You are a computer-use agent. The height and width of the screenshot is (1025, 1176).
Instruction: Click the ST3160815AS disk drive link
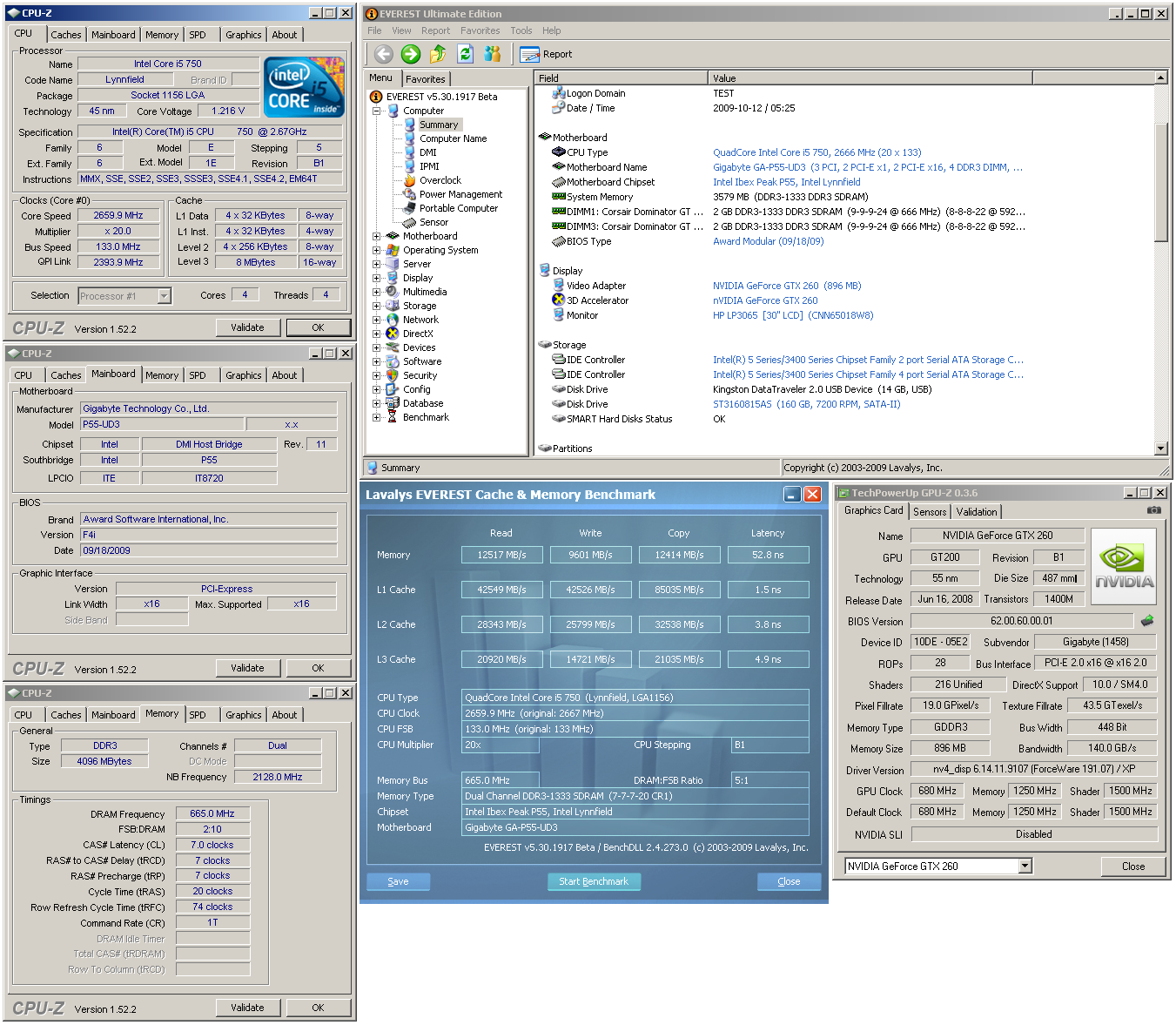[x=806, y=404]
